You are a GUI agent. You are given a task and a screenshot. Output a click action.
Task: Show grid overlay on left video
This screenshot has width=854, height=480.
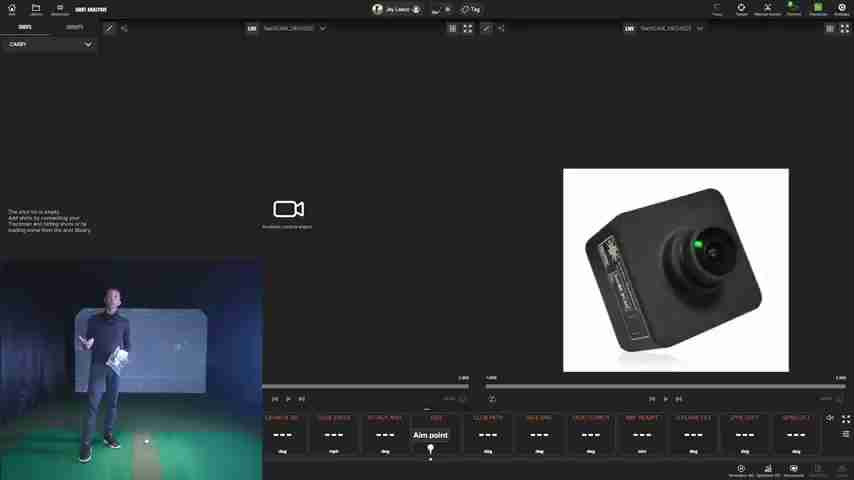tap(453, 28)
